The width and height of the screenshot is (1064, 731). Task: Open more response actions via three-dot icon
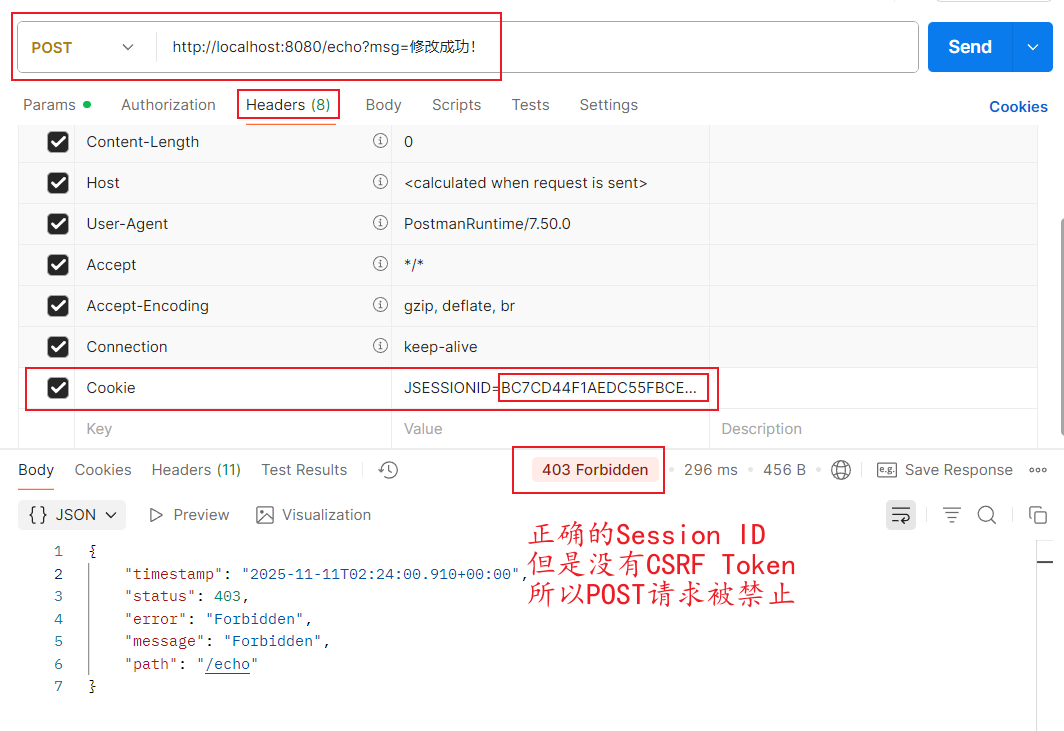tap(1037, 469)
